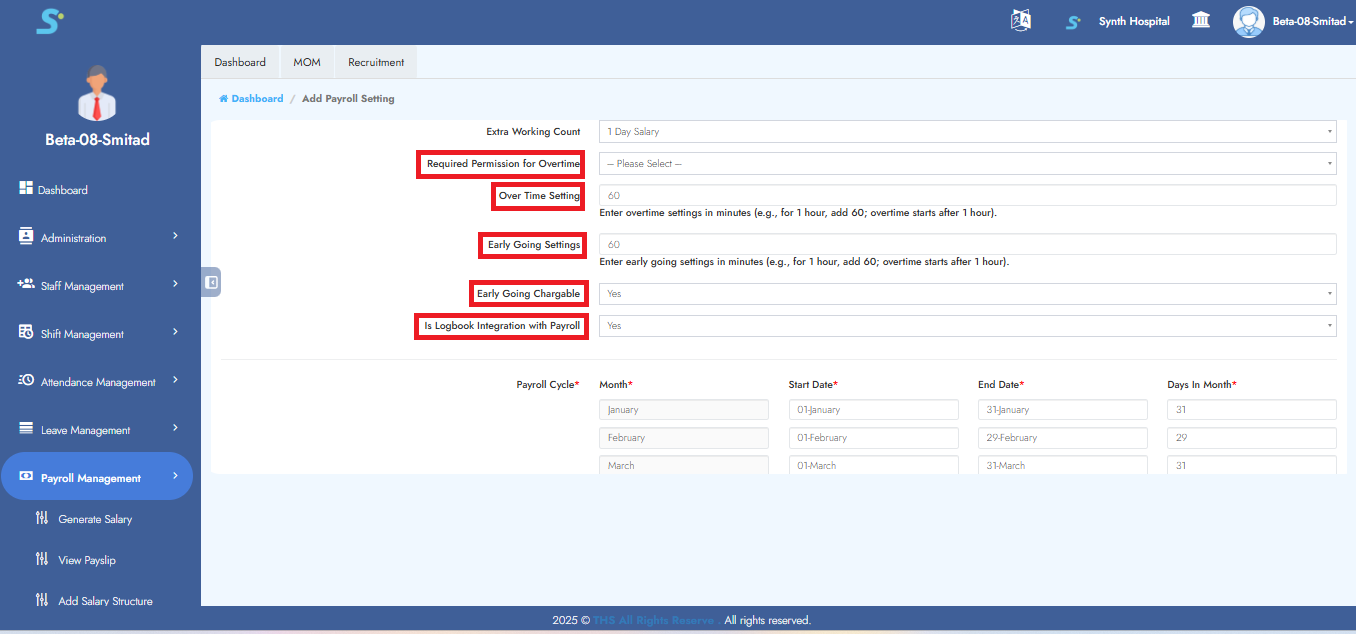Click the bank building icon in header

1201,21
